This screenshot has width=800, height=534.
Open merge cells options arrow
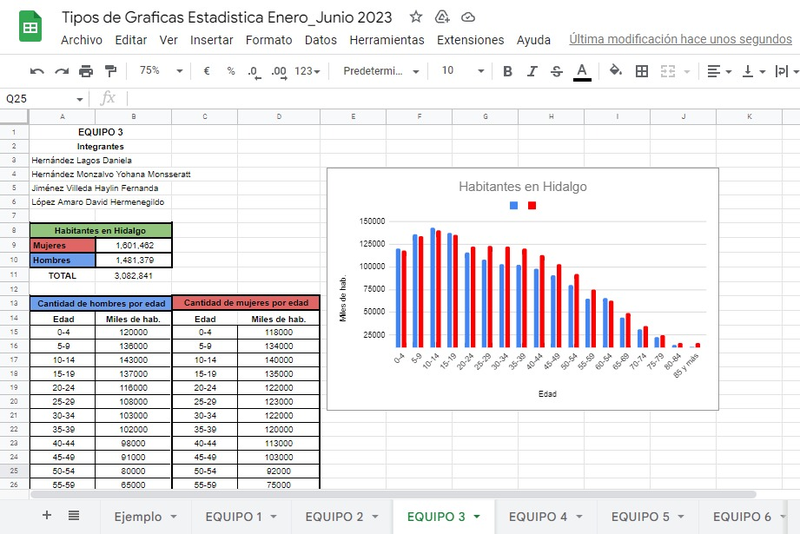[687, 71]
